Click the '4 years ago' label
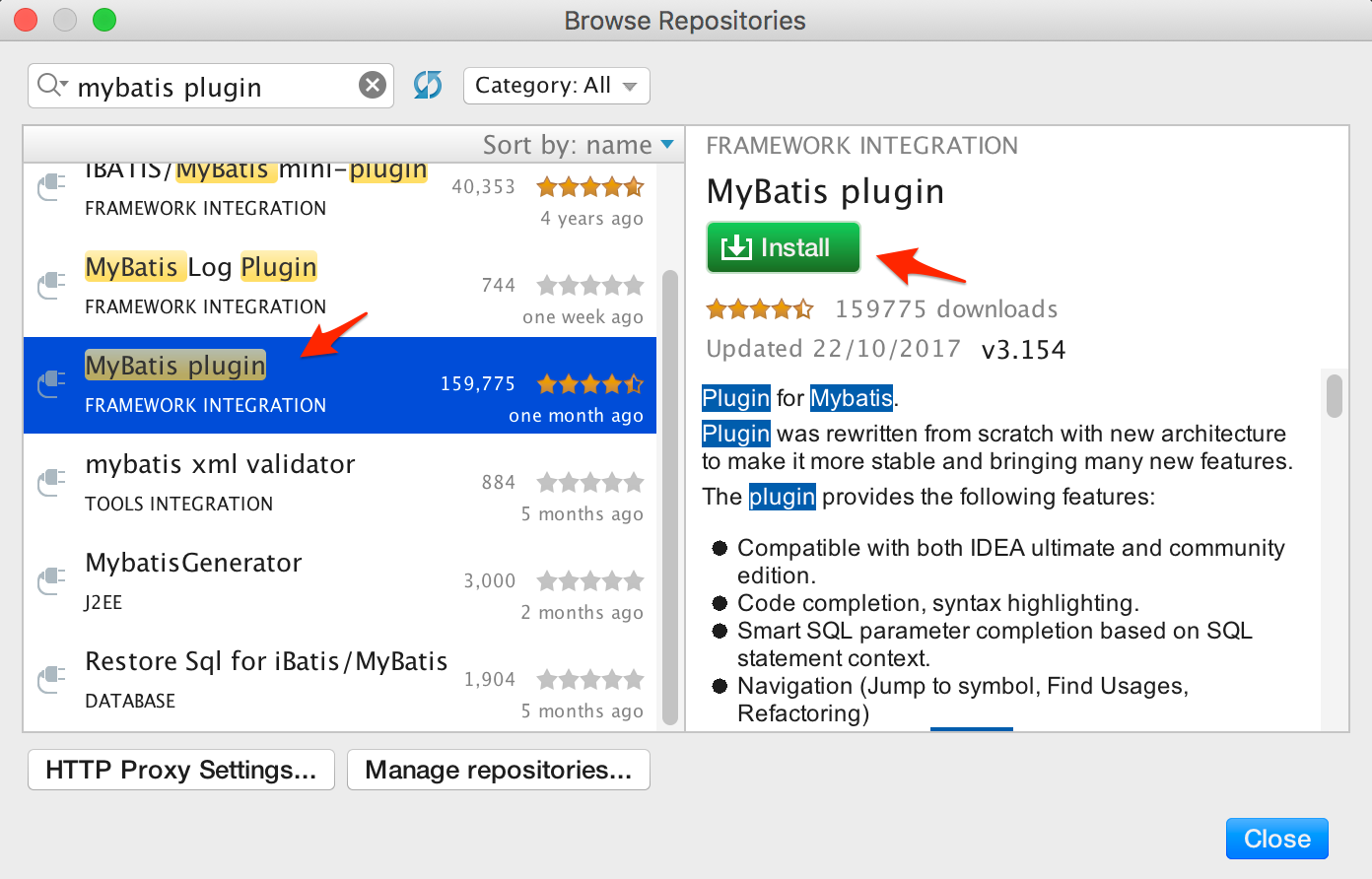Screen dimensions: 1372x879 (591, 219)
